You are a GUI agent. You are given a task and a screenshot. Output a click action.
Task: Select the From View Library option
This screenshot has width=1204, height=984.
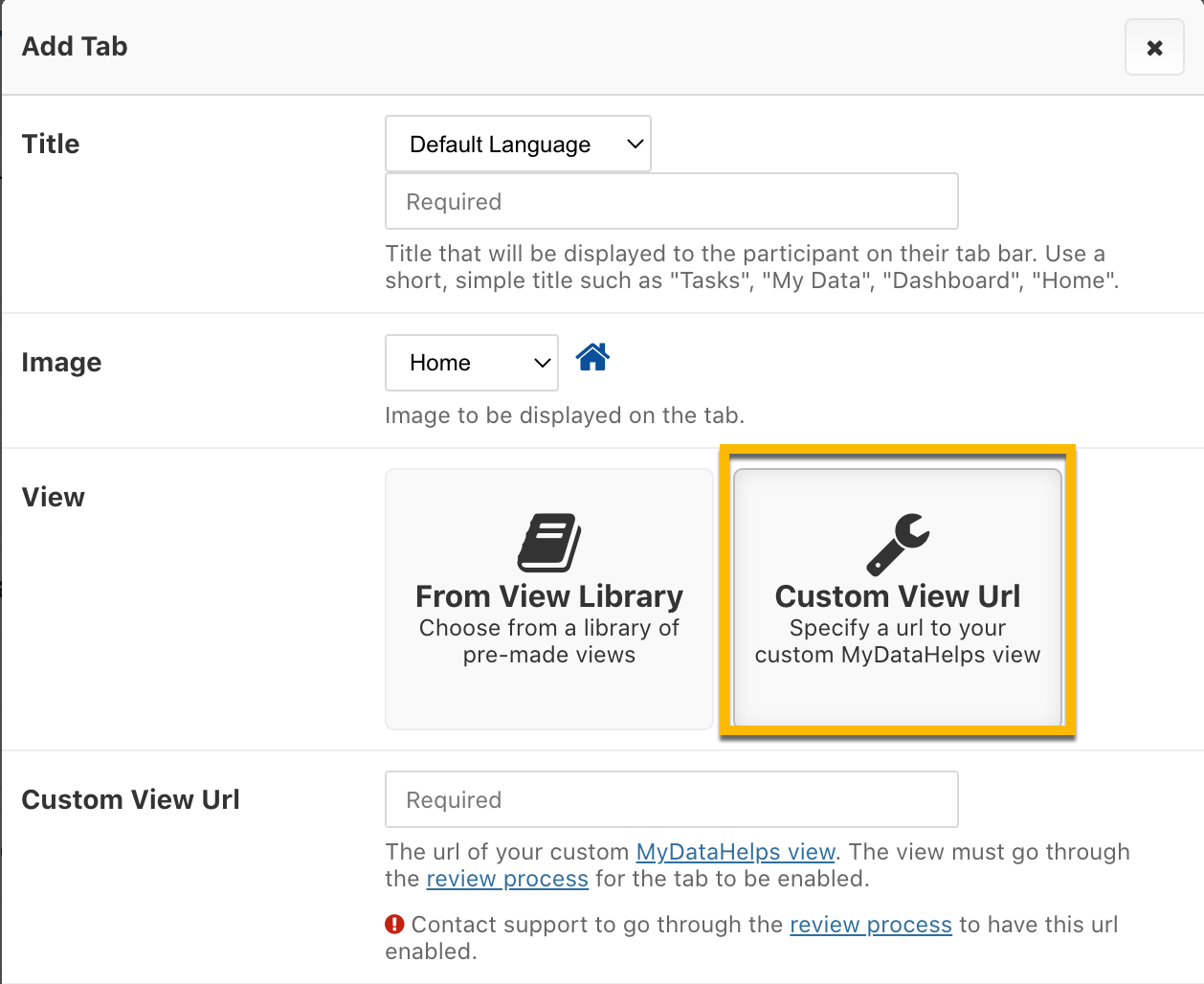549,599
